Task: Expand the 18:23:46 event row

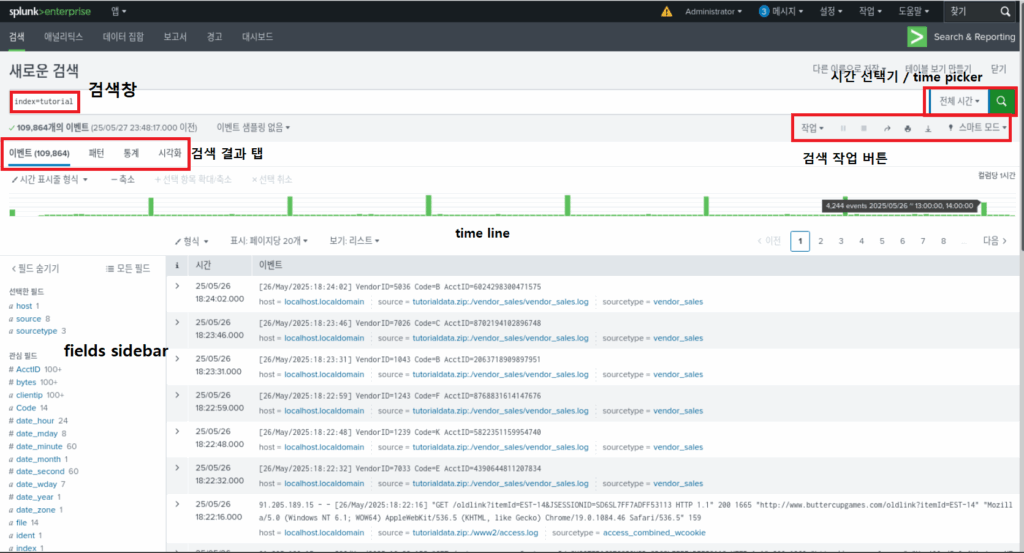Action: [177, 323]
